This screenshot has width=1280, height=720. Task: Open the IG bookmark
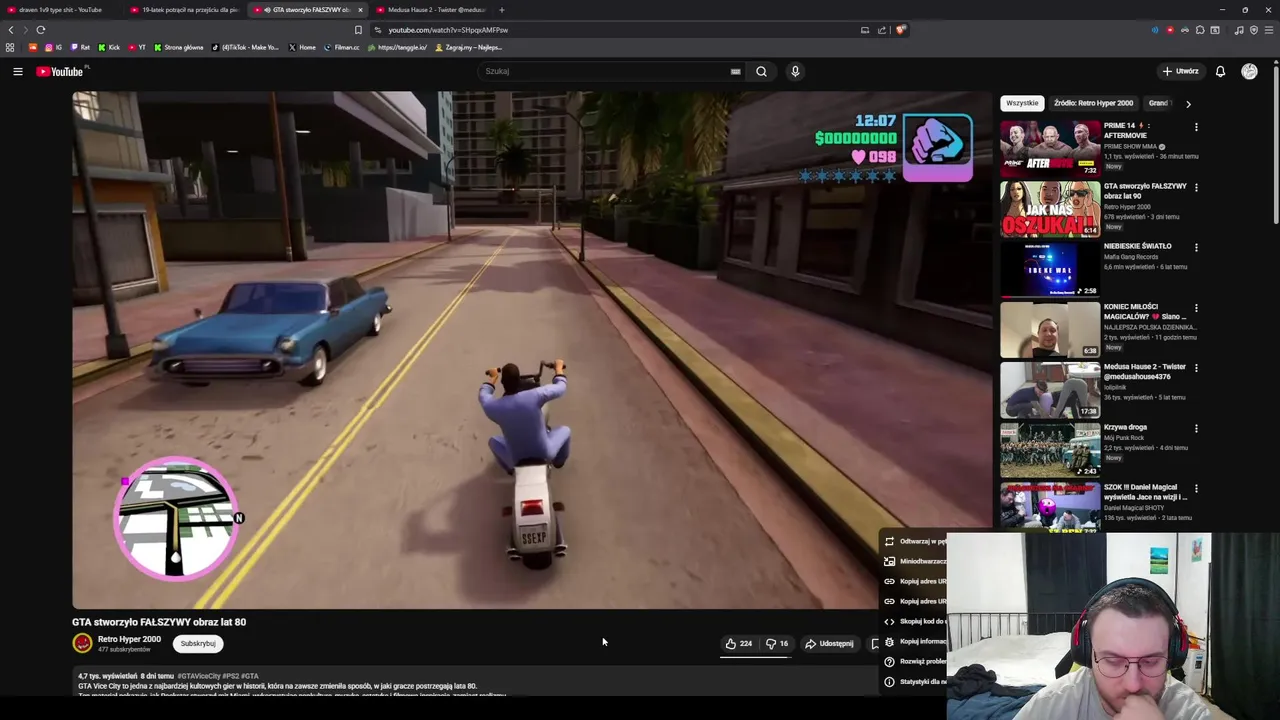pos(53,47)
